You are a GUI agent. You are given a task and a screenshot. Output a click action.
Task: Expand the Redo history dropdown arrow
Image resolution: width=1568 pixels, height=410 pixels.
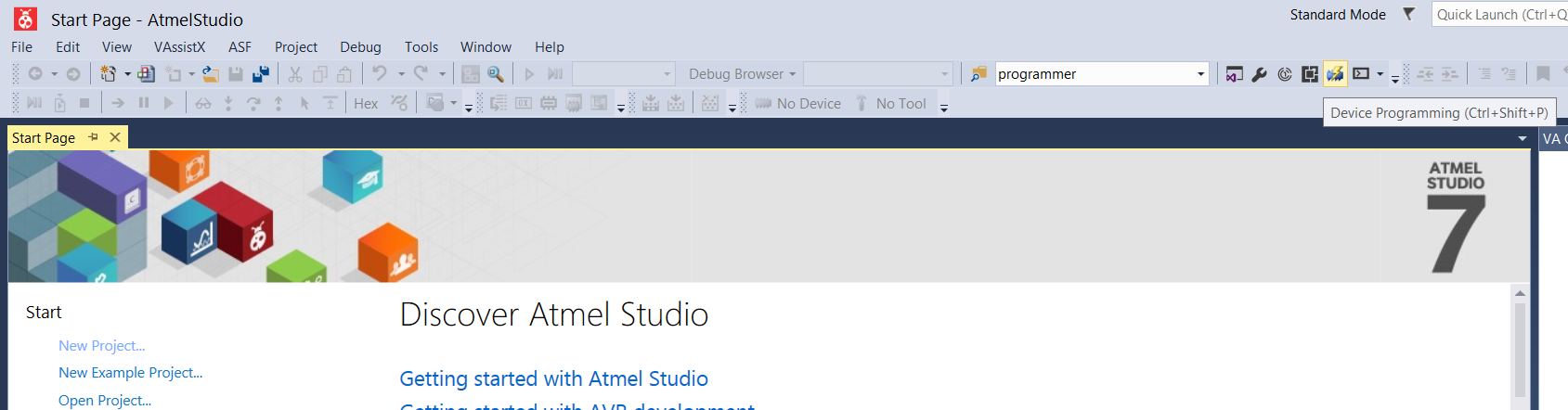(442, 74)
